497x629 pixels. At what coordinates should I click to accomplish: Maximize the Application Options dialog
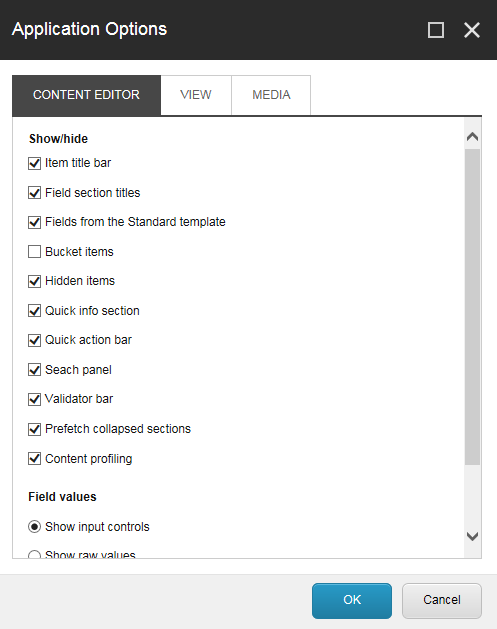[x=436, y=30]
